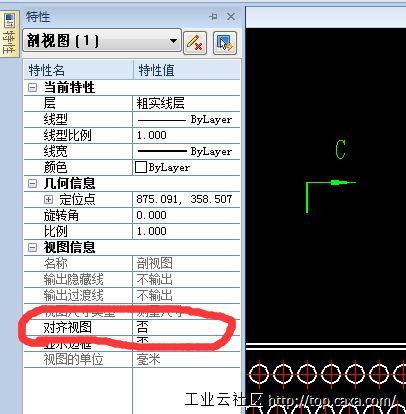406x414 pixels.
Task: Click the 视图的单位 value 毫米
Action: click(149, 359)
